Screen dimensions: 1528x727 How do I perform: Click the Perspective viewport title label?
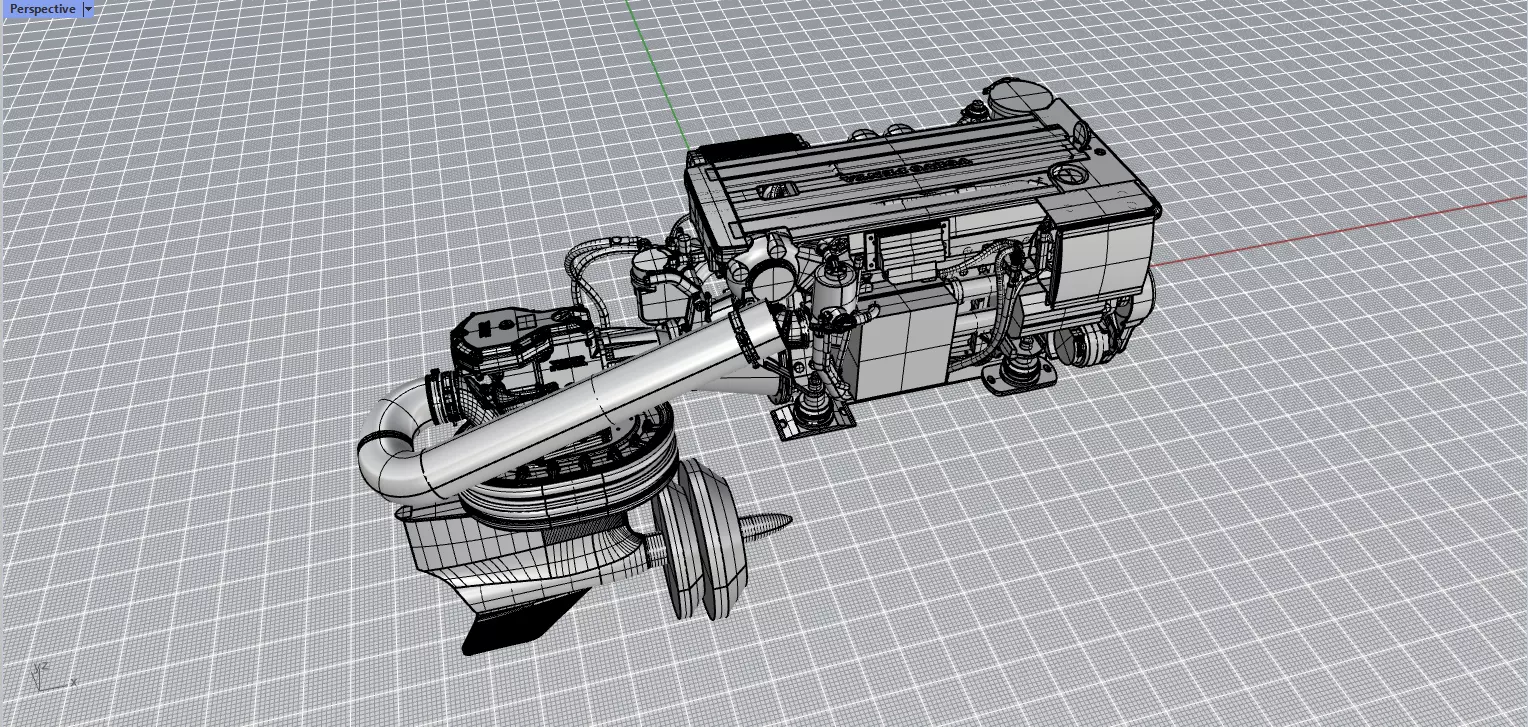click(x=42, y=9)
